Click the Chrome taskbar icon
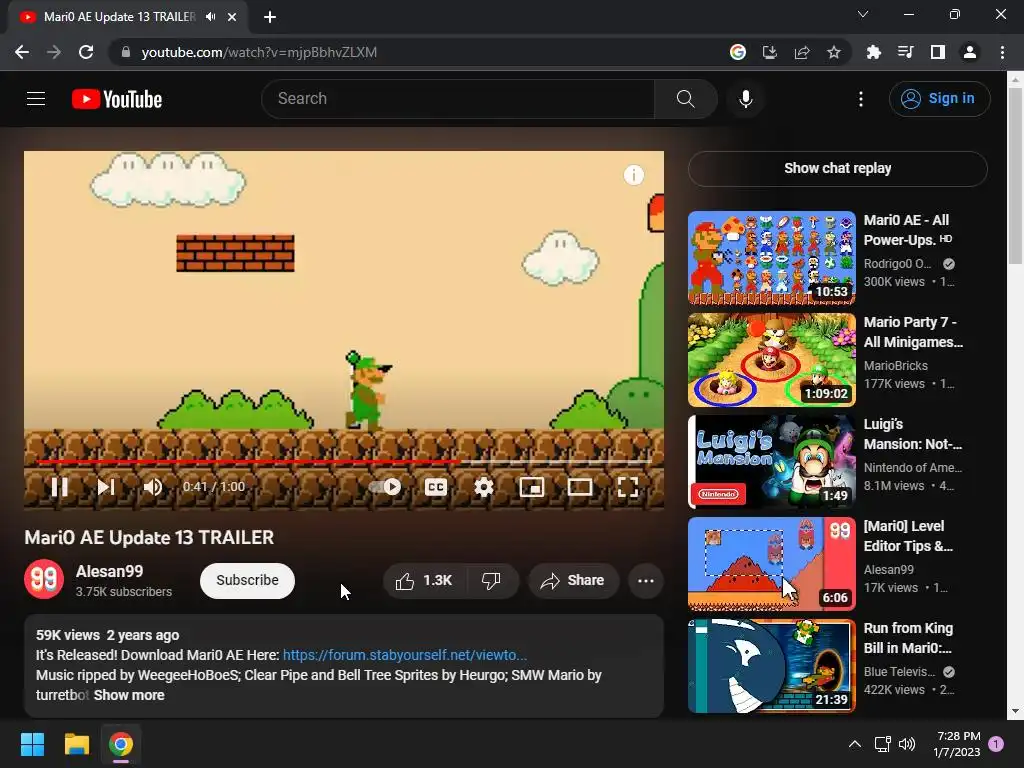This screenshot has width=1024, height=768. (x=121, y=744)
